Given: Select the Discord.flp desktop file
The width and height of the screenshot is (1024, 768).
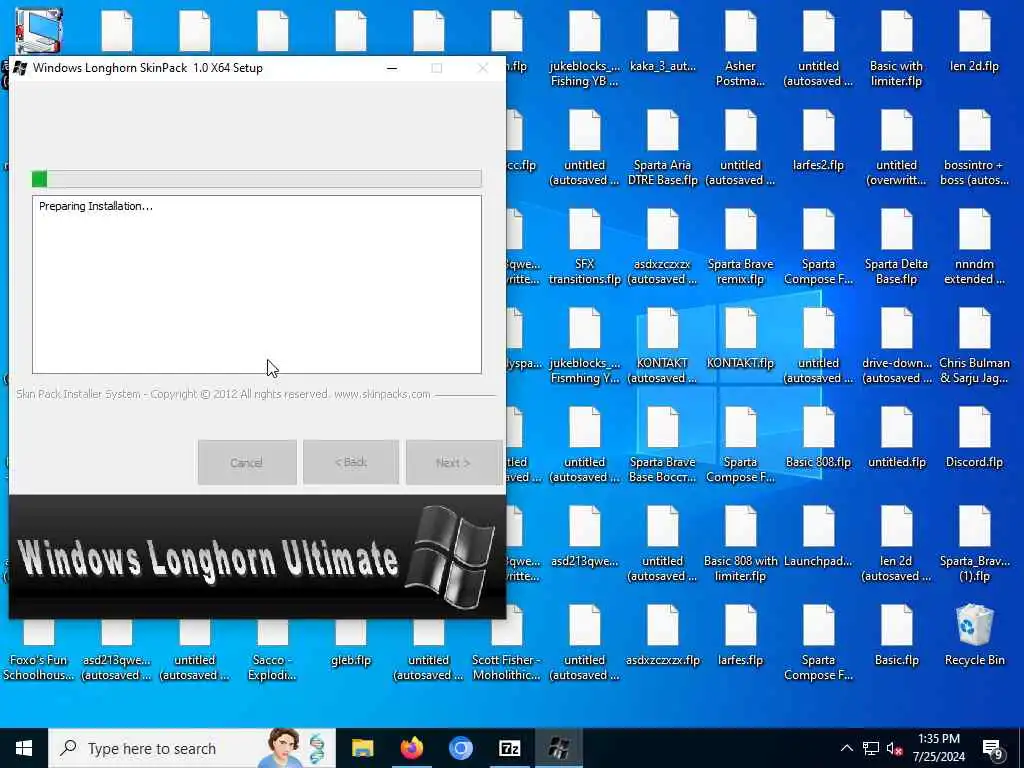Looking at the screenshot, I should (x=974, y=438).
